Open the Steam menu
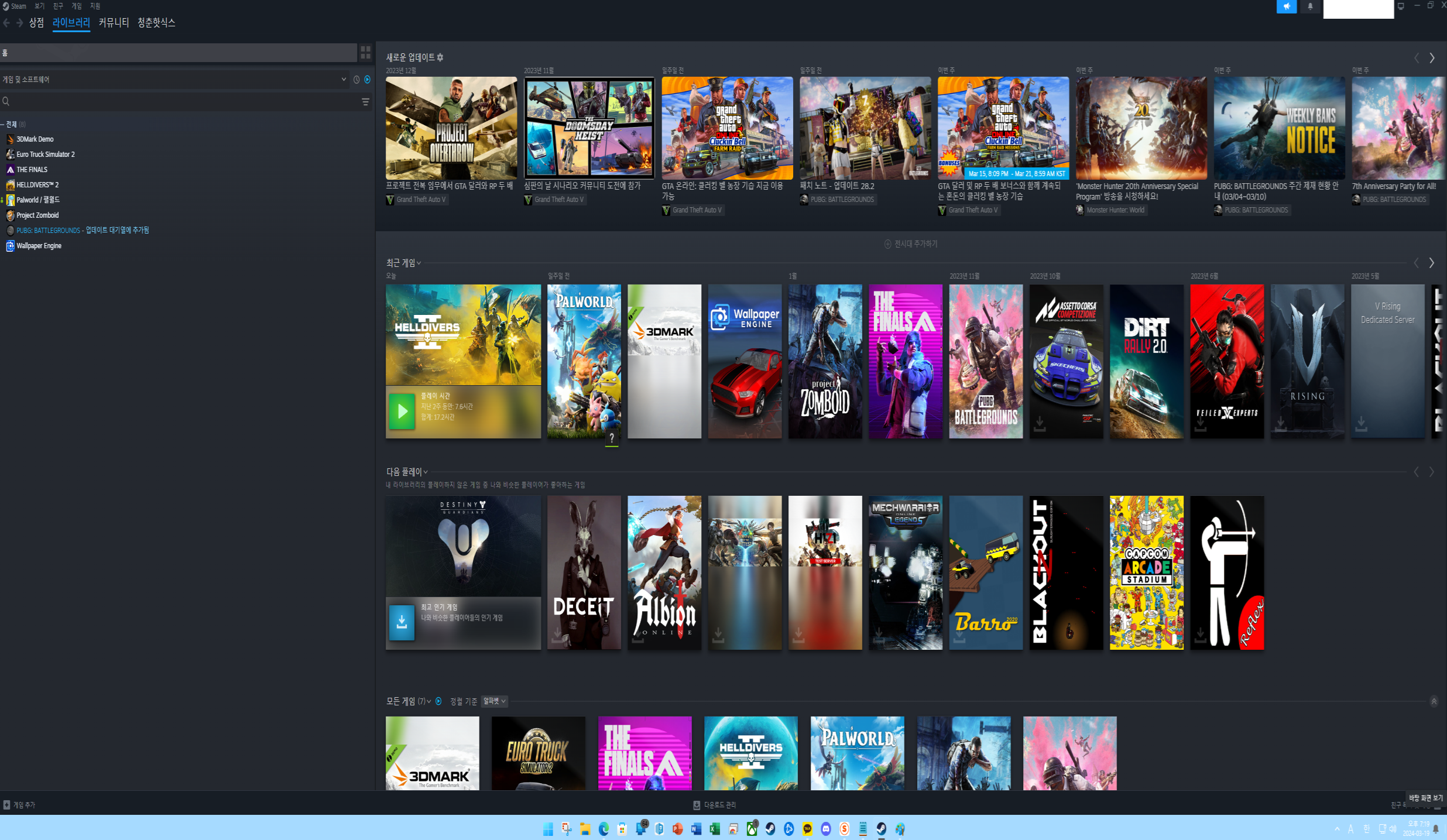This screenshot has width=1447, height=840. (15, 6)
